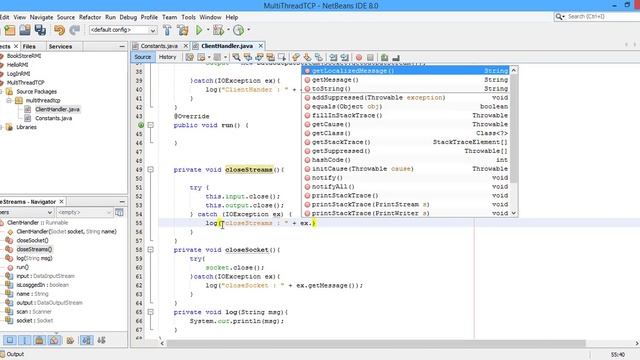Click the Previous Bookmark editor icon
This screenshot has height=360, width=640.
point(296,57)
